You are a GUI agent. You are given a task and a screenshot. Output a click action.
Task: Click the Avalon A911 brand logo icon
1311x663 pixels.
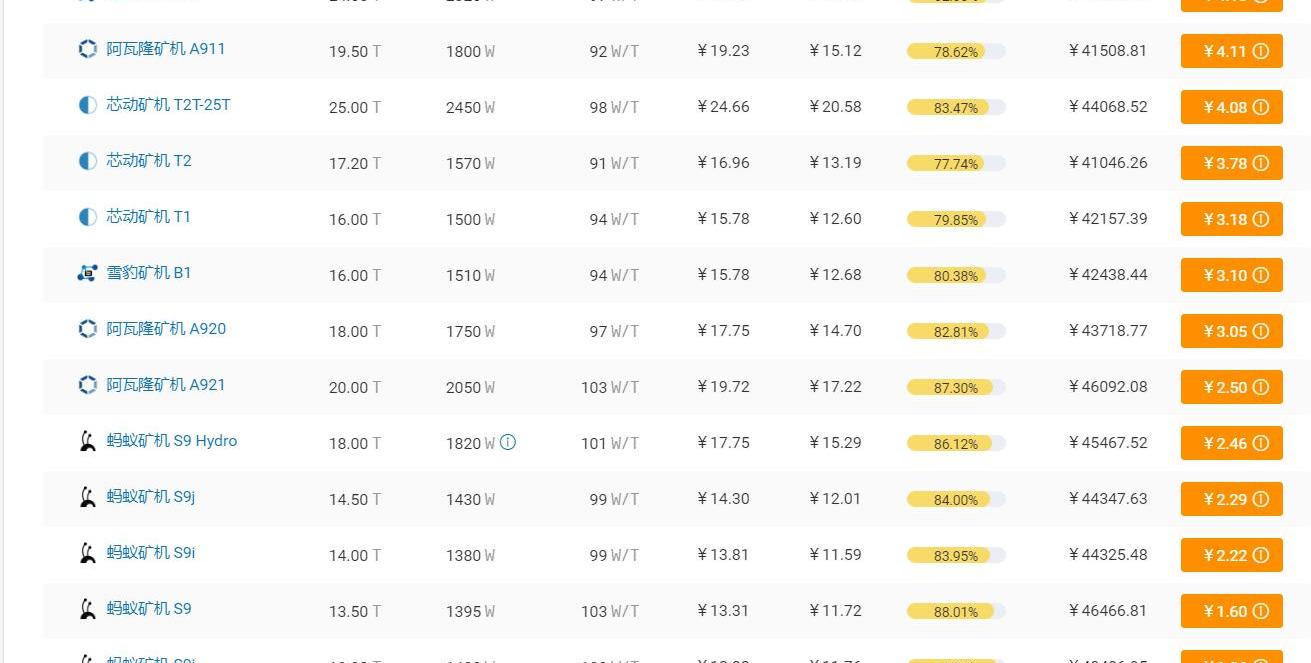(x=88, y=49)
